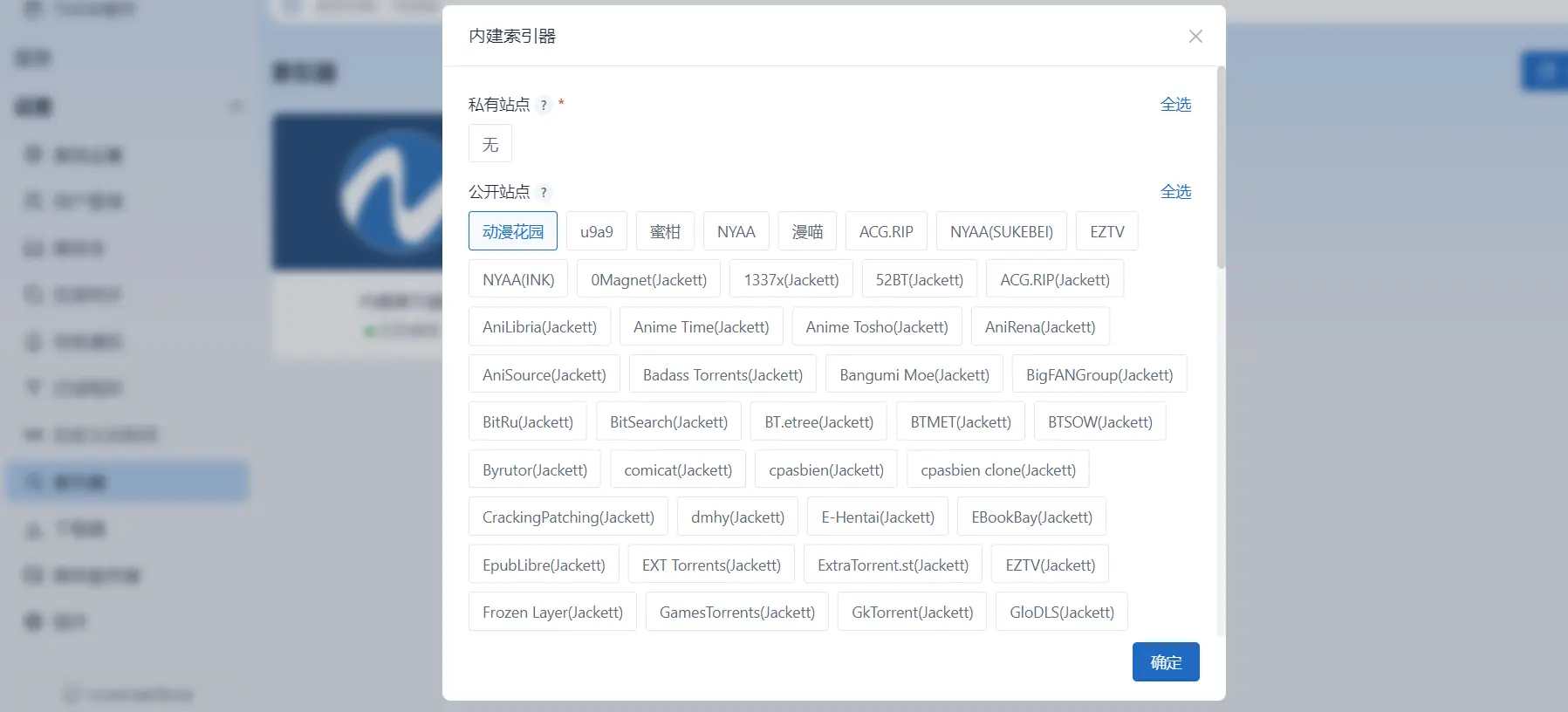Toggle the u9a9 site tag
The height and width of the screenshot is (712, 1568).
point(597,231)
